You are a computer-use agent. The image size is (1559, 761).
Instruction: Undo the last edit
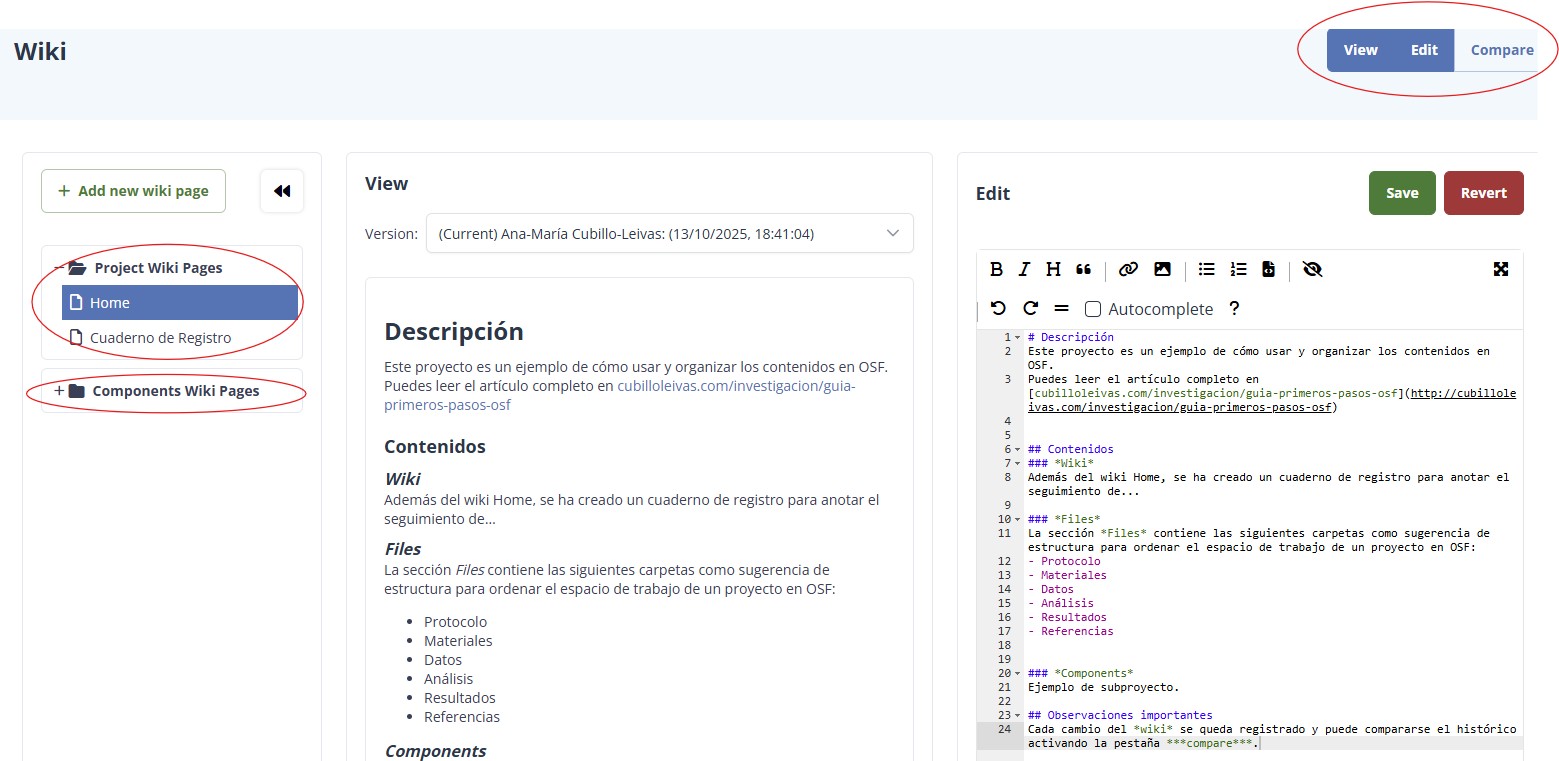pyautogui.click(x=997, y=309)
